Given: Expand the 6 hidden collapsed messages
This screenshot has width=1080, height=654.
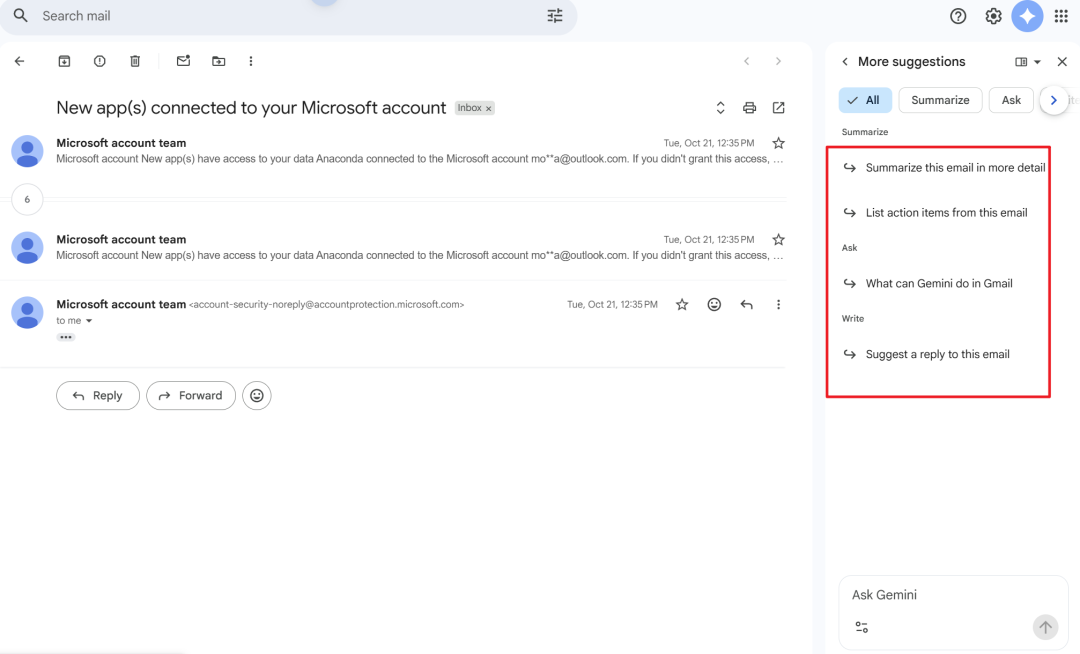Looking at the screenshot, I should click(27, 200).
